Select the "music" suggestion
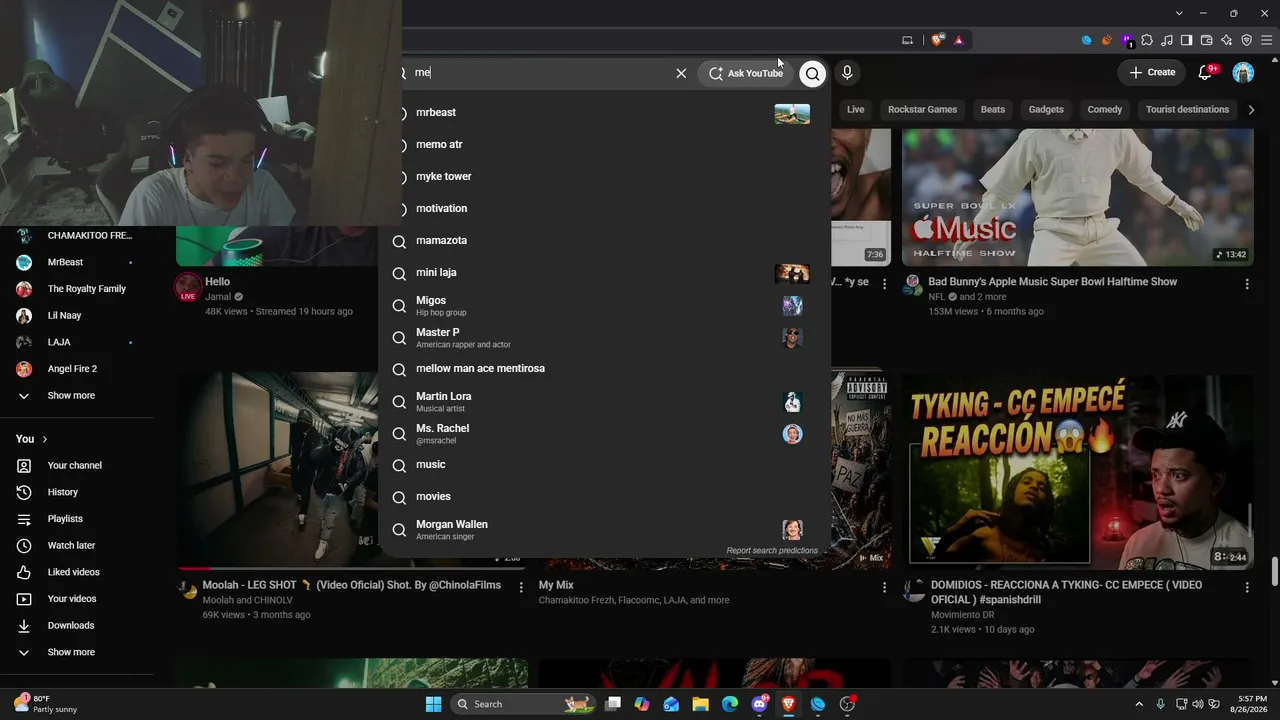 605,464
